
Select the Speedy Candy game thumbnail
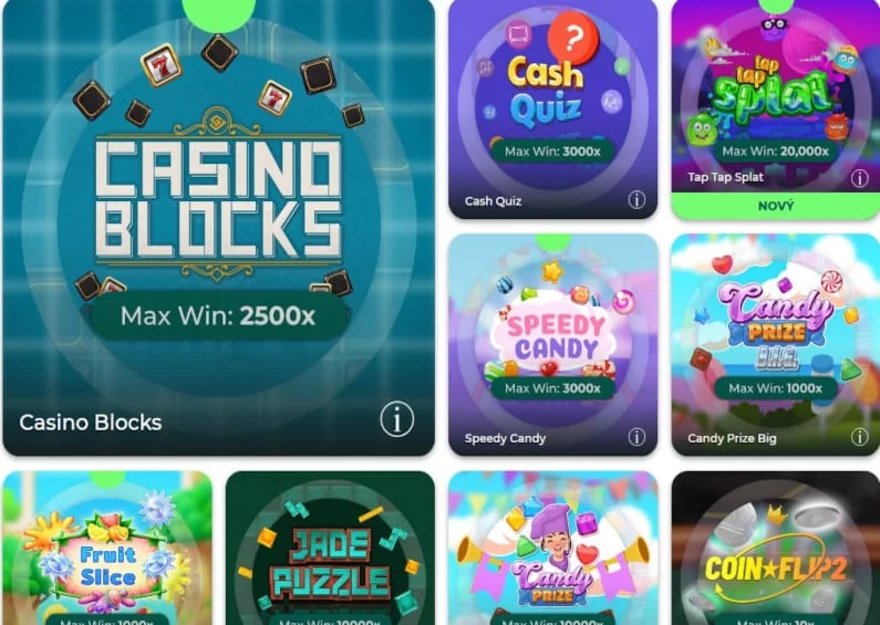pyautogui.click(x=553, y=344)
